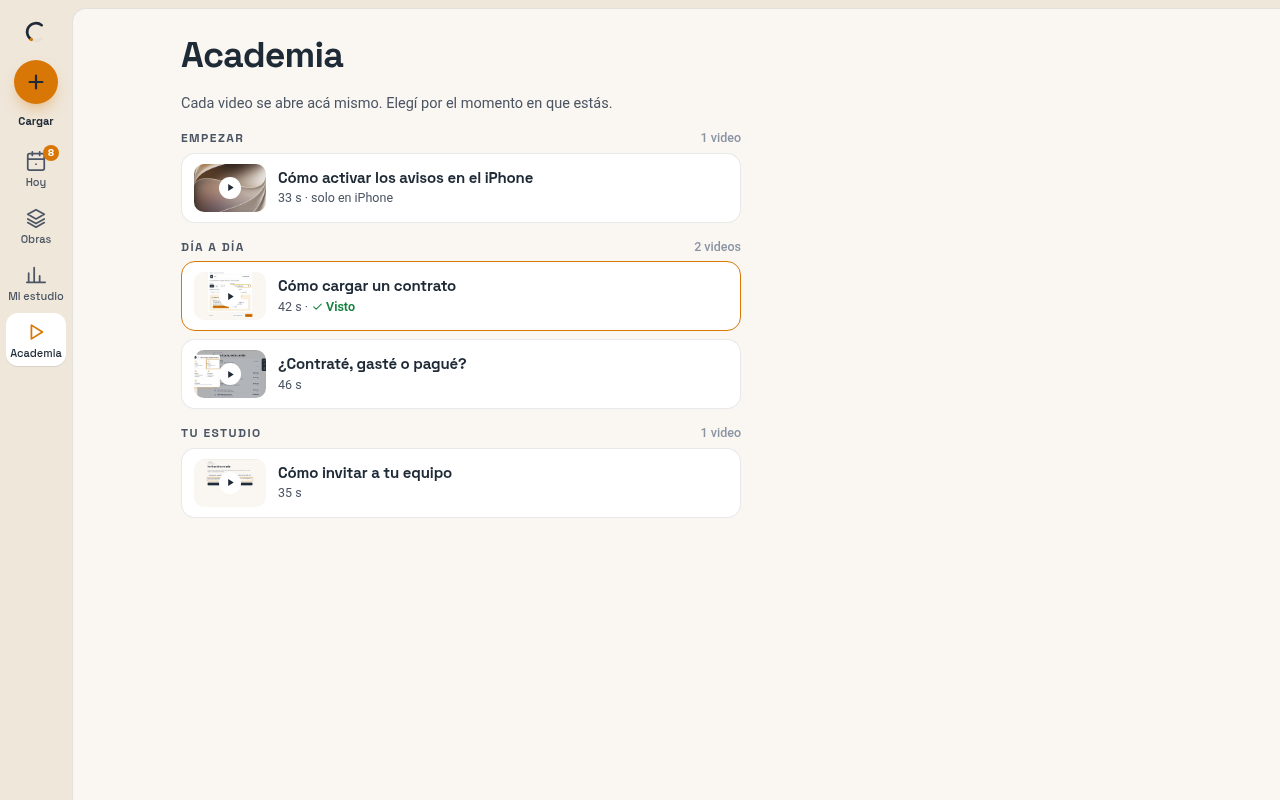Click the Mi estudio sidebar label
Viewport: 1280px width, 800px height.
[x=36, y=296]
